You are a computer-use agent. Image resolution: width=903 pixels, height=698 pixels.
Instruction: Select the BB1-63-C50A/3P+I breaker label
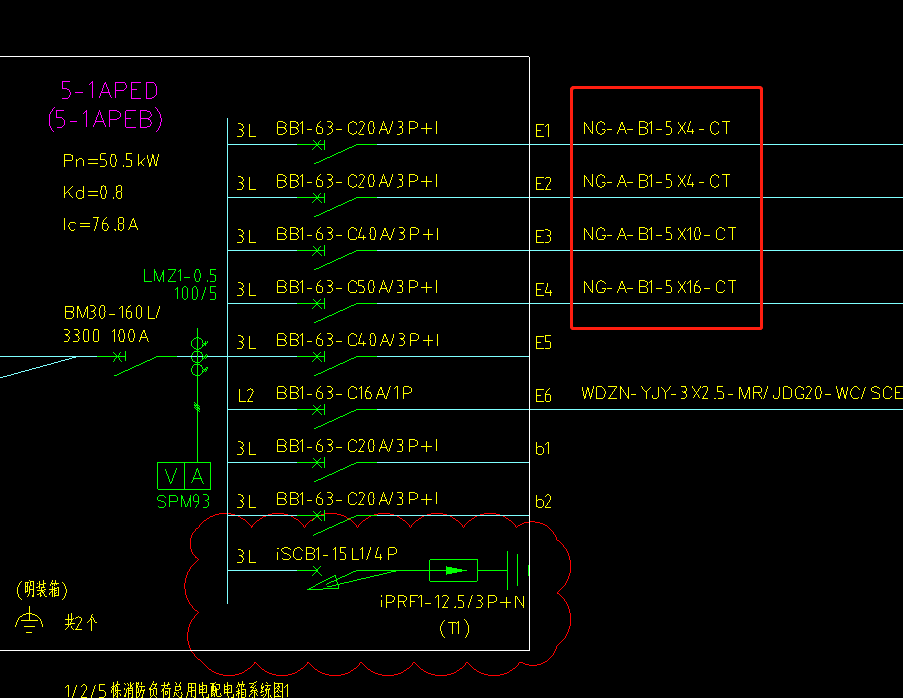(x=357, y=287)
